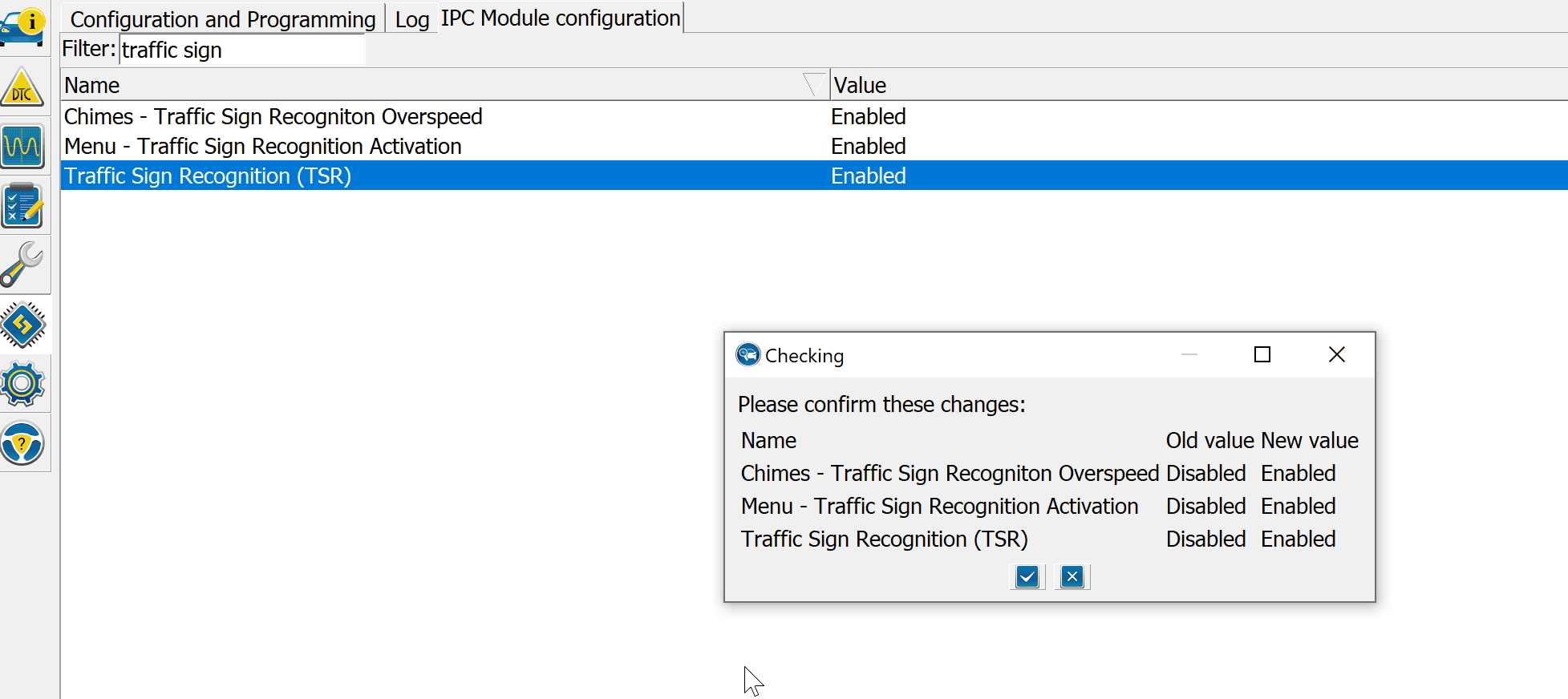Open the DTC warning triangle icon
1568x699 pixels.
coord(22,88)
